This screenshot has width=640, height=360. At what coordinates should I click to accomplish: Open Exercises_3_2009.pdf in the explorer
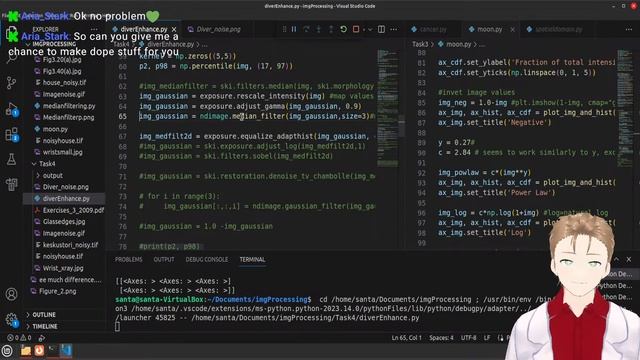pyautogui.click(x=73, y=210)
